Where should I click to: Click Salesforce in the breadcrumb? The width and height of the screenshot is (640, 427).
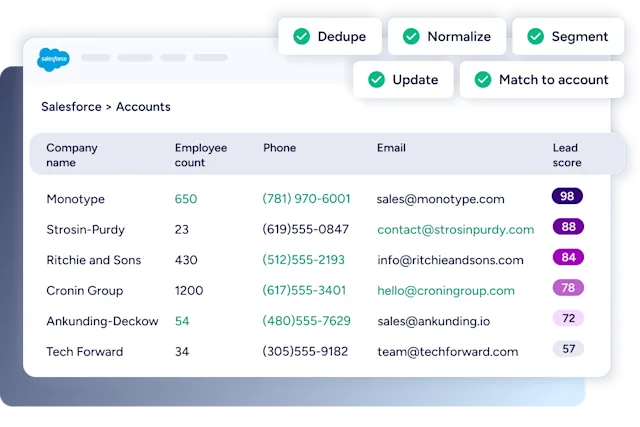coord(71,107)
